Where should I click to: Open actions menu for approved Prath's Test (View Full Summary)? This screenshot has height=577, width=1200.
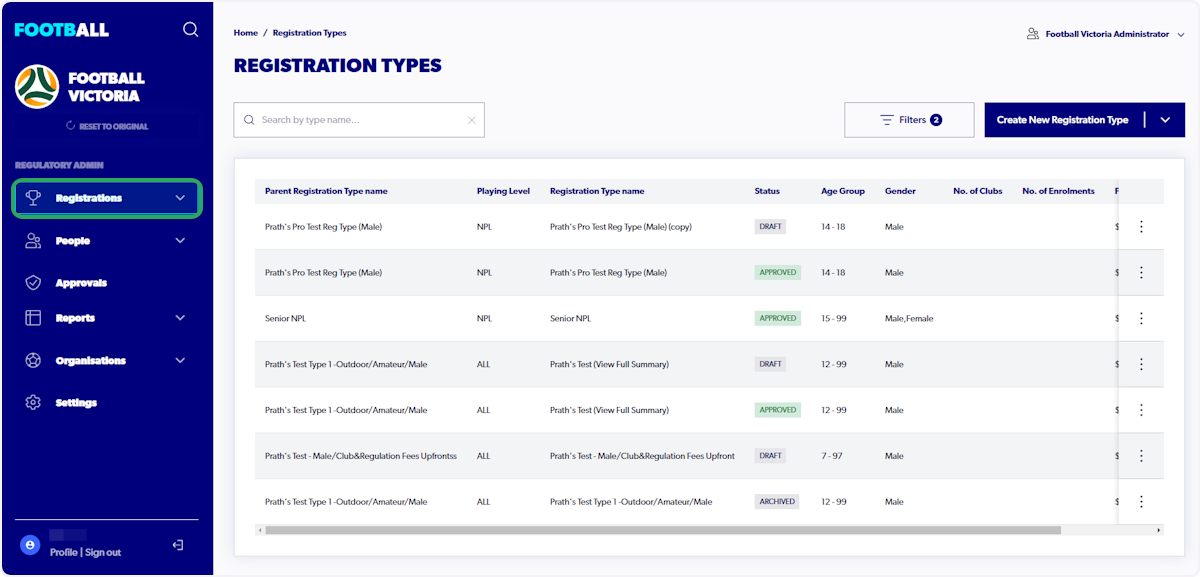pyautogui.click(x=1141, y=410)
